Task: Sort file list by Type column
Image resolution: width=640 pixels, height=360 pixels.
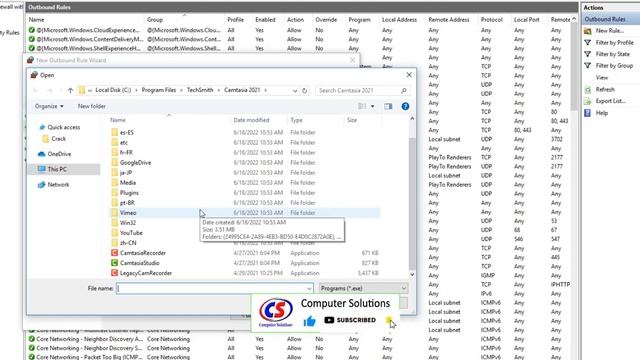Action: (x=296, y=120)
